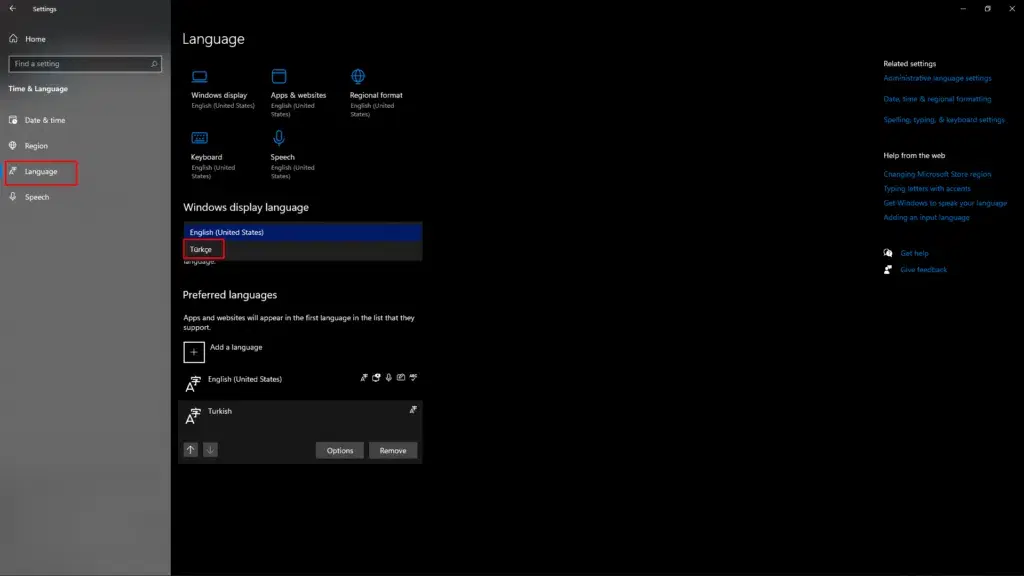Open Changing Microsoft Store region help link
The image size is (1024, 576).
(937, 174)
